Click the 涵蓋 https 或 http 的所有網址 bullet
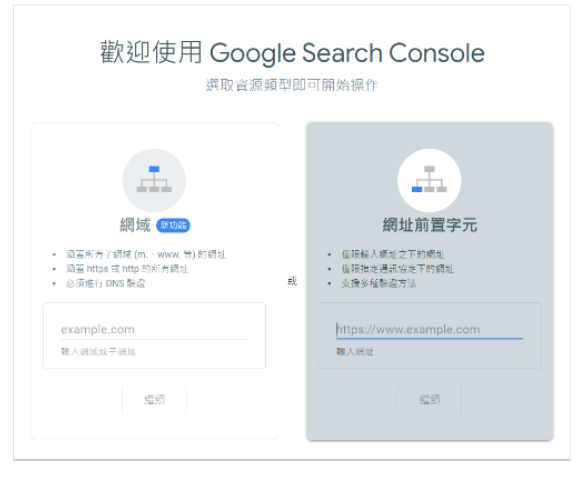 click(x=127, y=269)
